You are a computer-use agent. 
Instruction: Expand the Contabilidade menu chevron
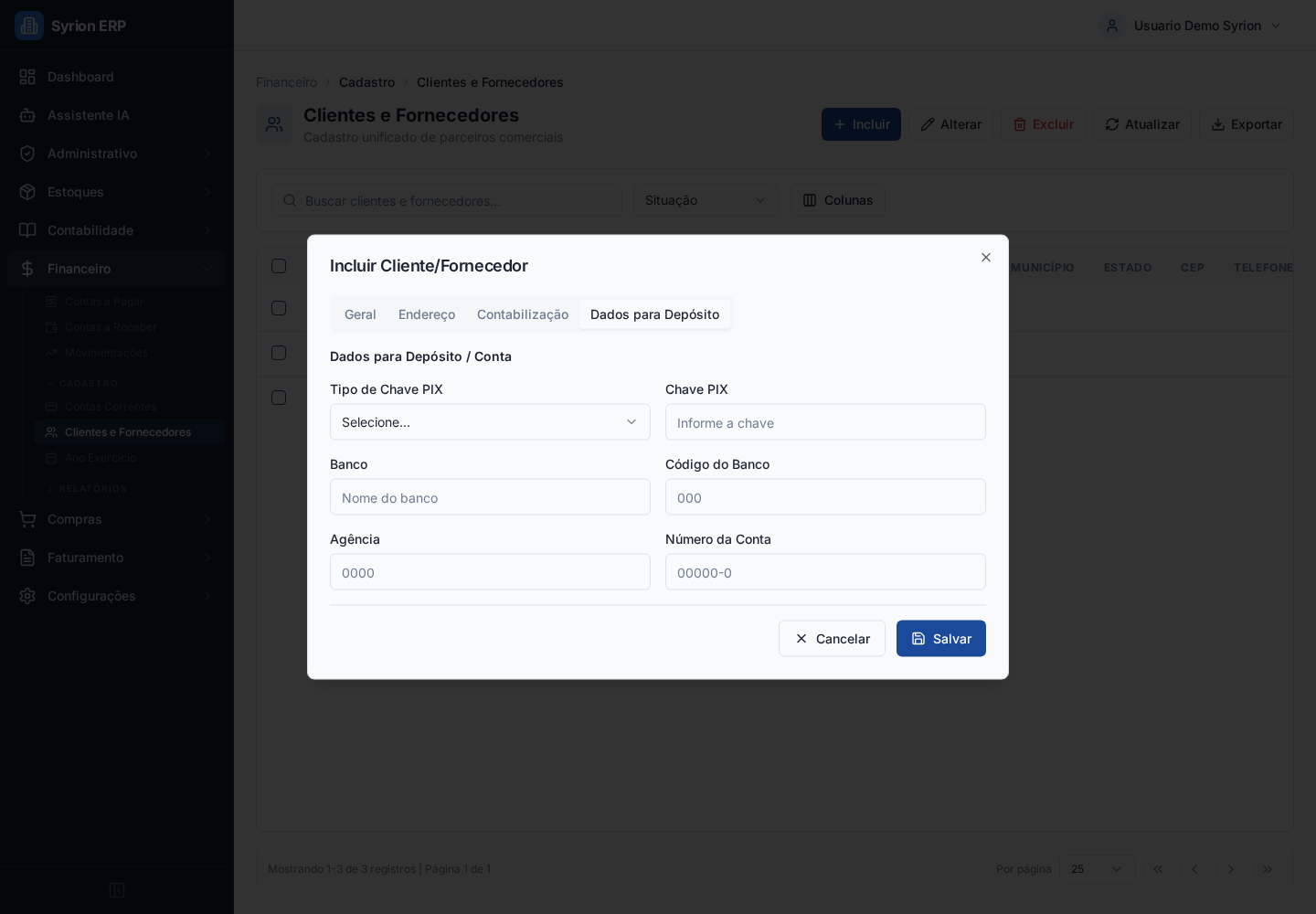coord(207,230)
